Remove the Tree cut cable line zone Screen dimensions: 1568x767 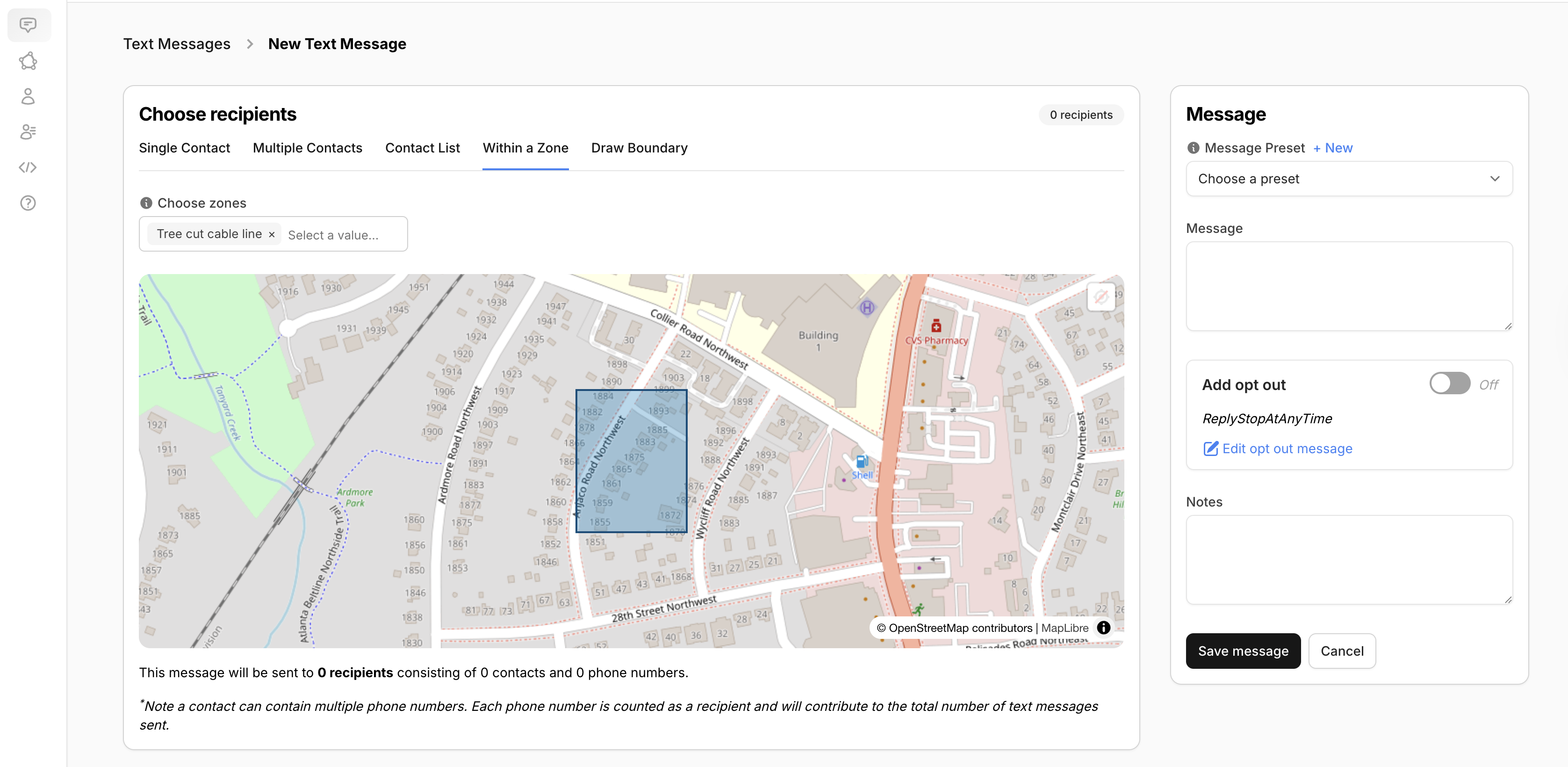point(272,234)
